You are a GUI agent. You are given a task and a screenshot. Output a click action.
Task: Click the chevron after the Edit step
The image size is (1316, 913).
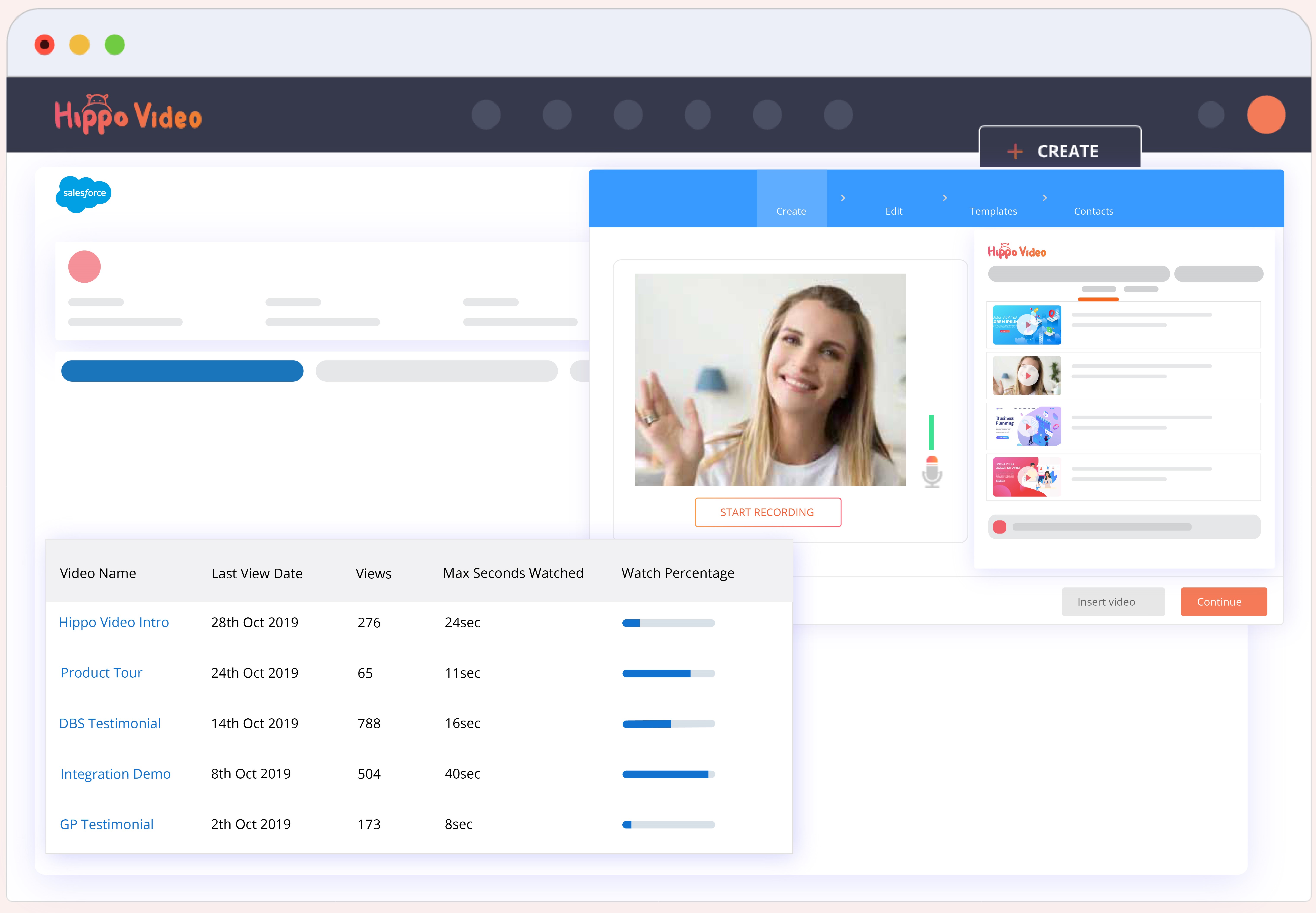click(x=945, y=198)
